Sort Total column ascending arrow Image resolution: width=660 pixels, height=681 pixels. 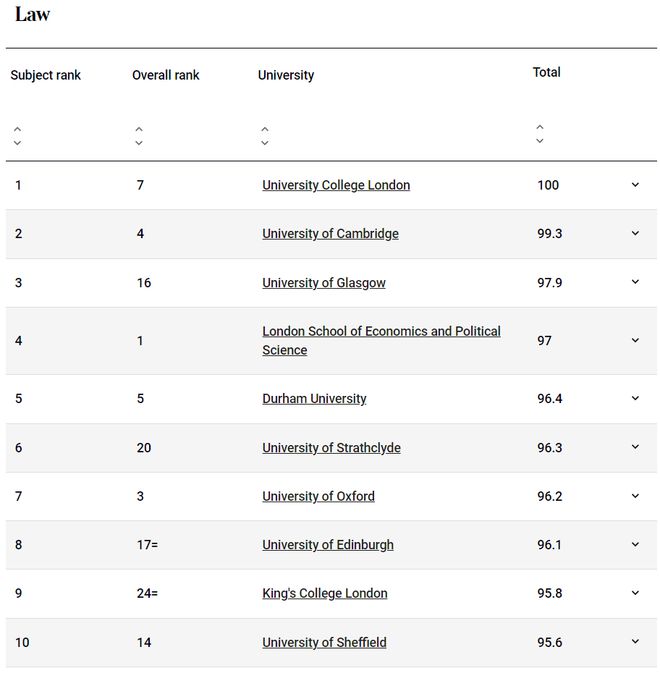tap(540, 127)
